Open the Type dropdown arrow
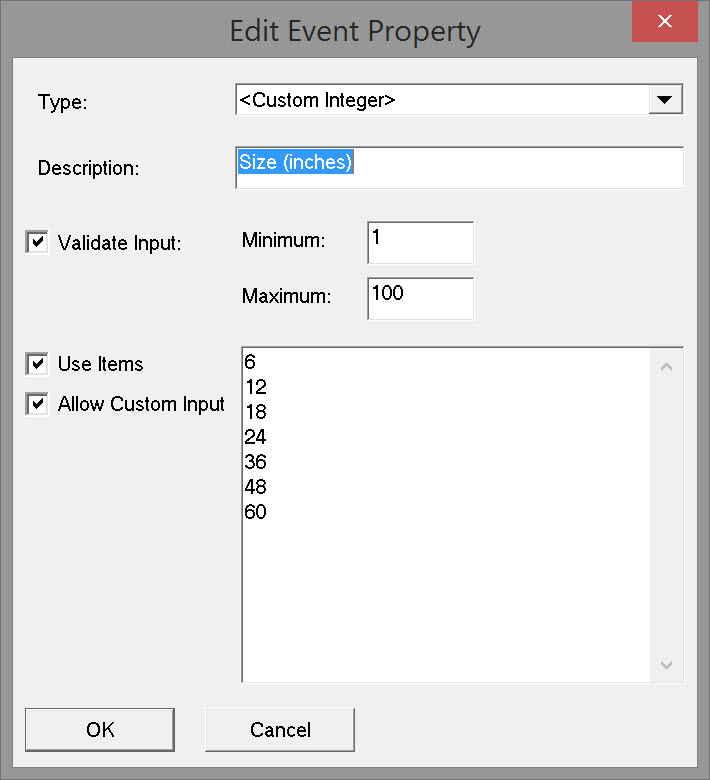 (x=665, y=100)
